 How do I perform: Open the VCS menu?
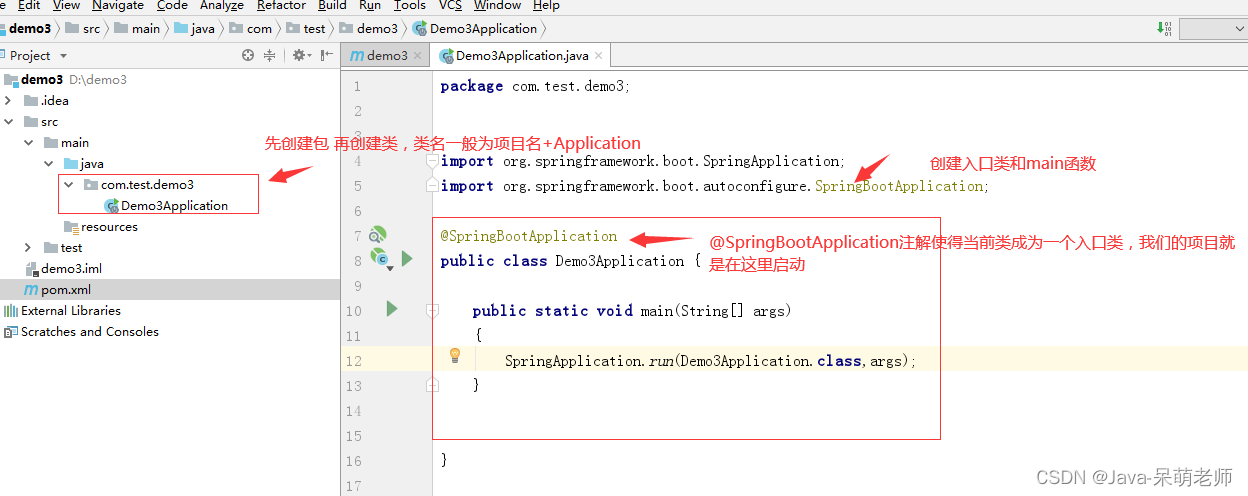click(450, 5)
